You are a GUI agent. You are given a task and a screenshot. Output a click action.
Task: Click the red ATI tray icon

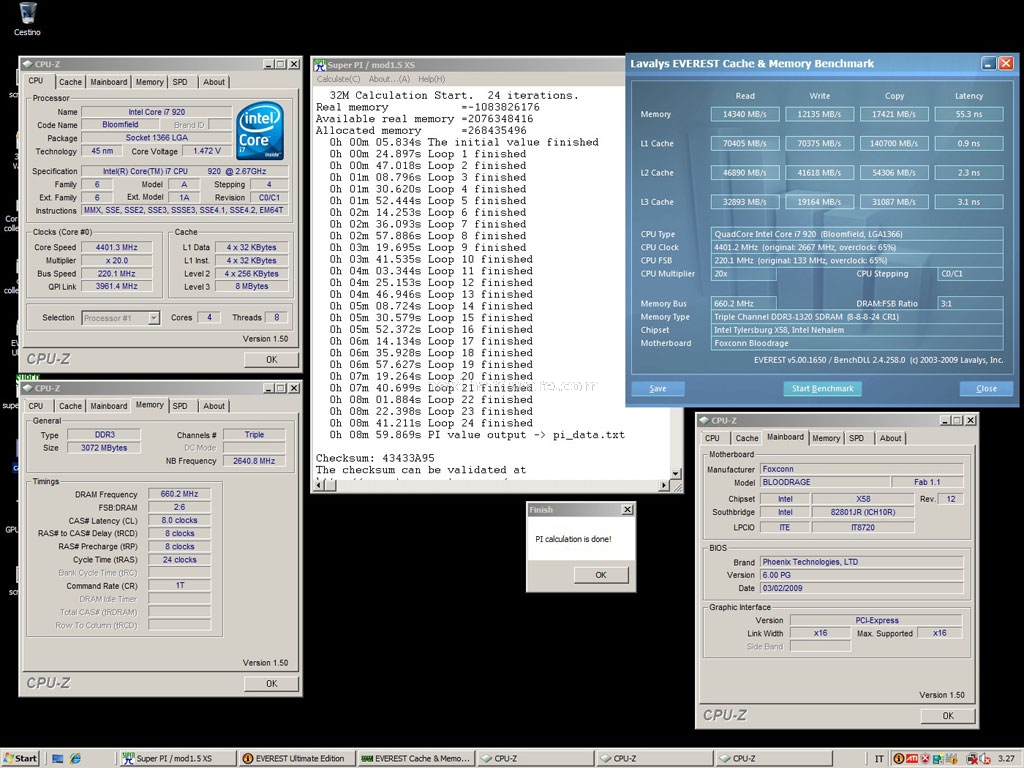[x=911, y=758]
